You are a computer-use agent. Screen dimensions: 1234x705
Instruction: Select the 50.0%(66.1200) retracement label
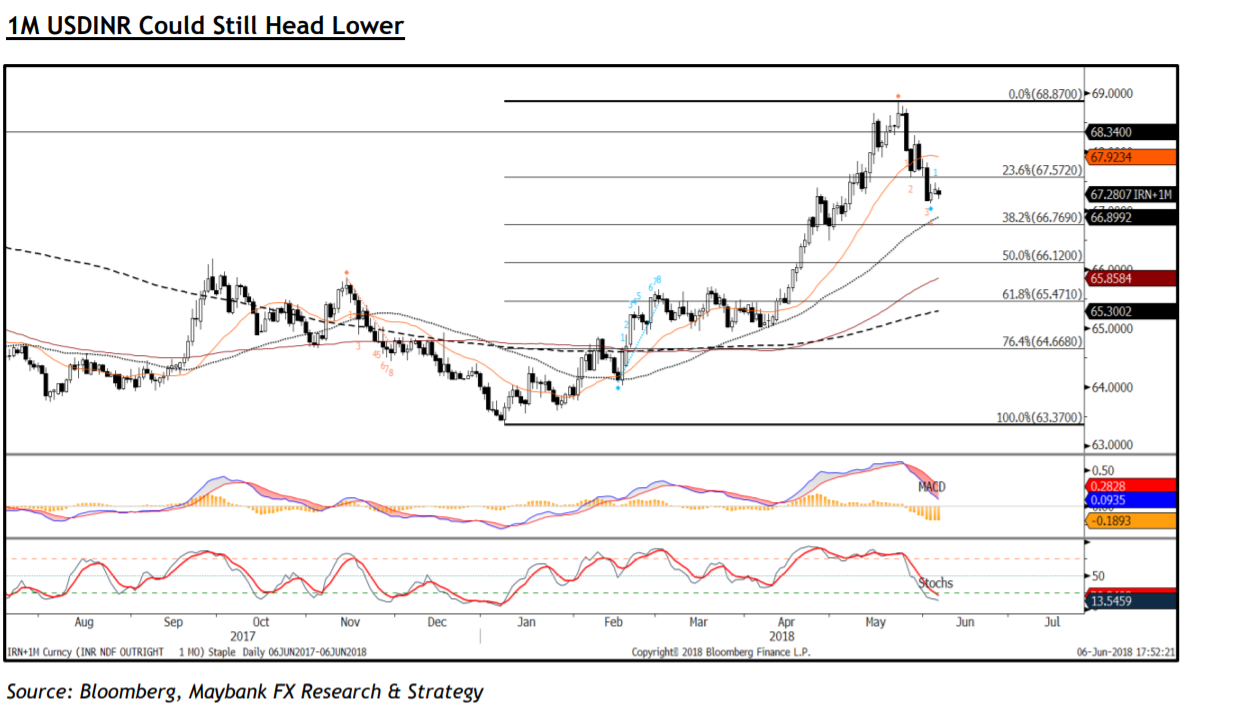tap(1041, 256)
